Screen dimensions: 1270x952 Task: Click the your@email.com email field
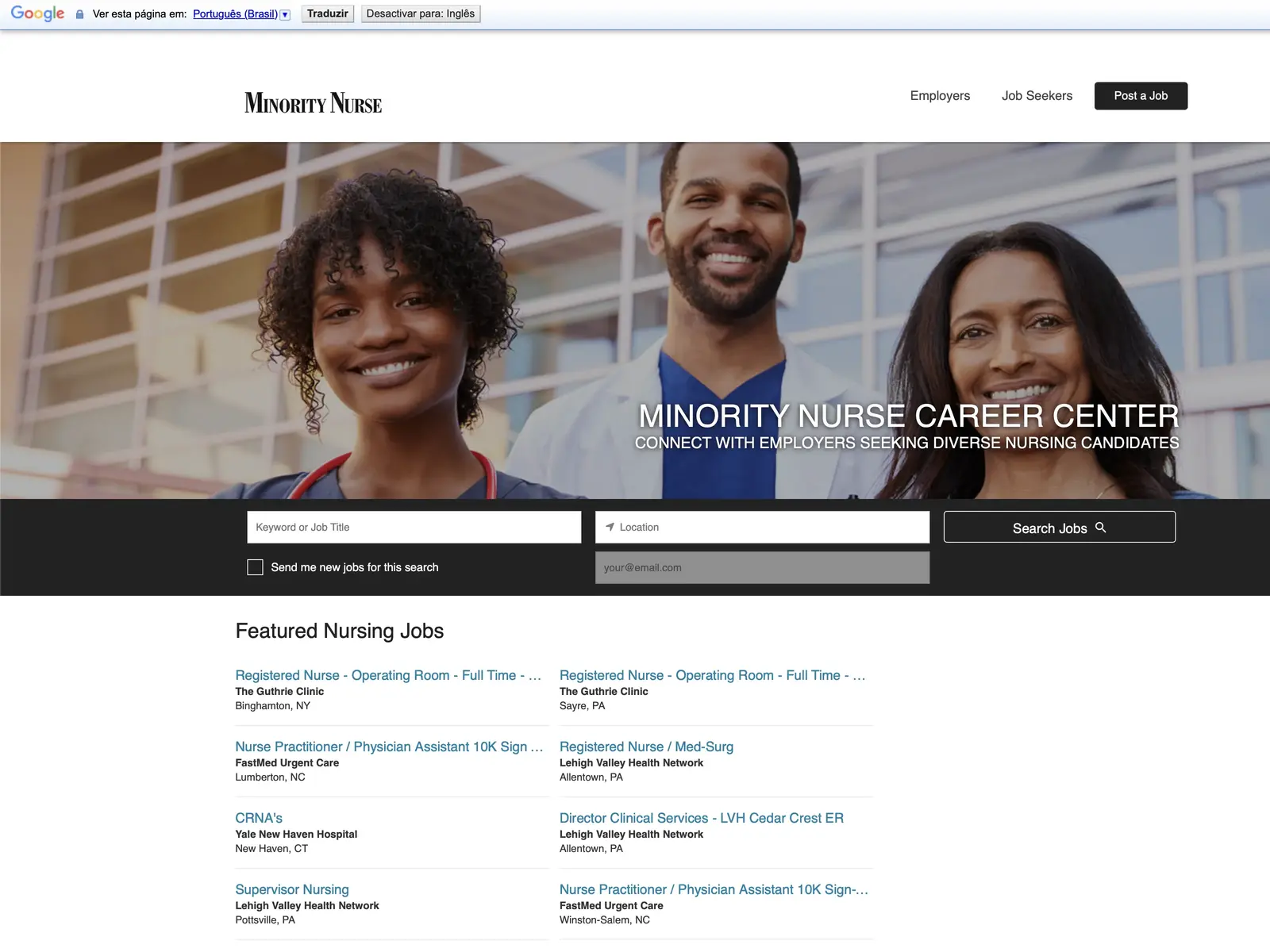pyautogui.click(x=762, y=567)
